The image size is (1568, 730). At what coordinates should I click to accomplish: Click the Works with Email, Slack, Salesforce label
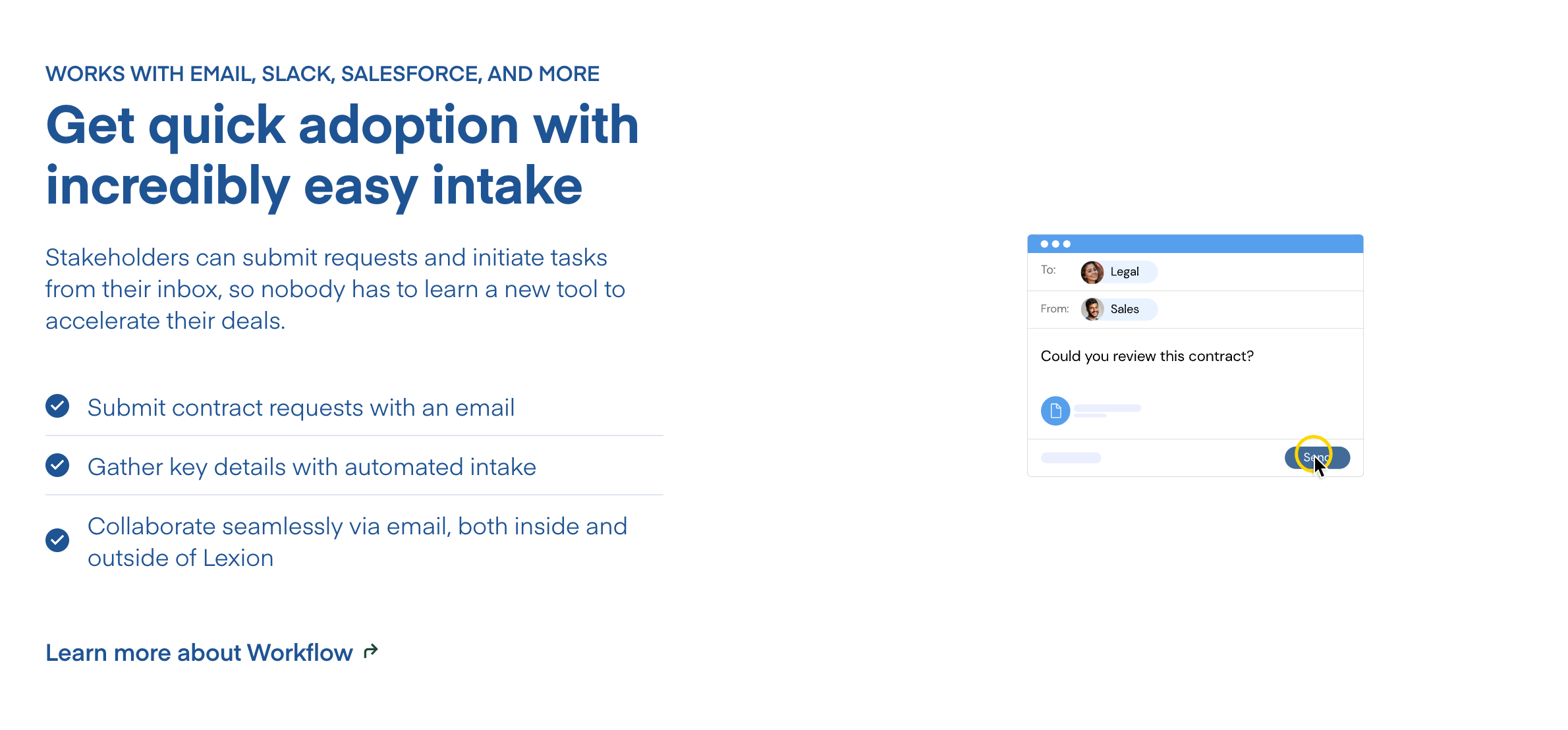(322, 74)
